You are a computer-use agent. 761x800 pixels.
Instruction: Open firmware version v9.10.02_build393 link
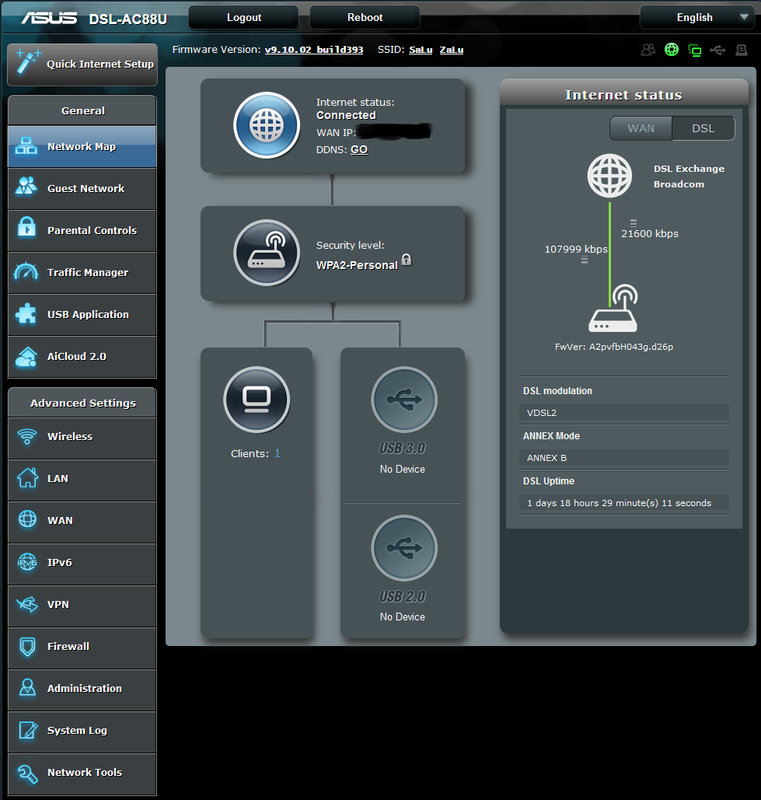point(314,50)
